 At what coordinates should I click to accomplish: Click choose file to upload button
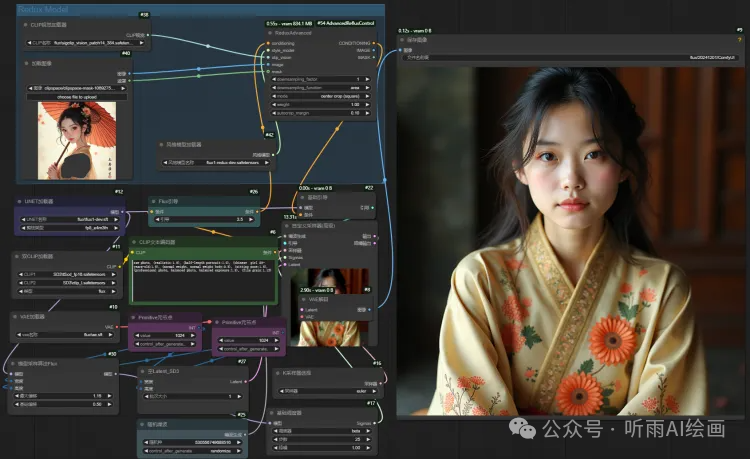point(77,97)
